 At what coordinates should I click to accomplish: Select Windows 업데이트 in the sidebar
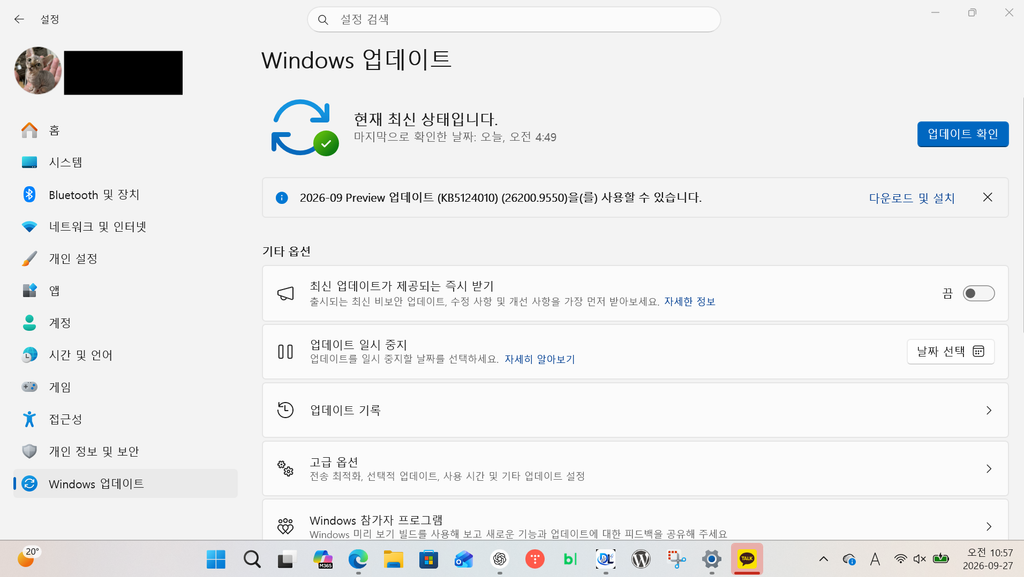(x=124, y=484)
